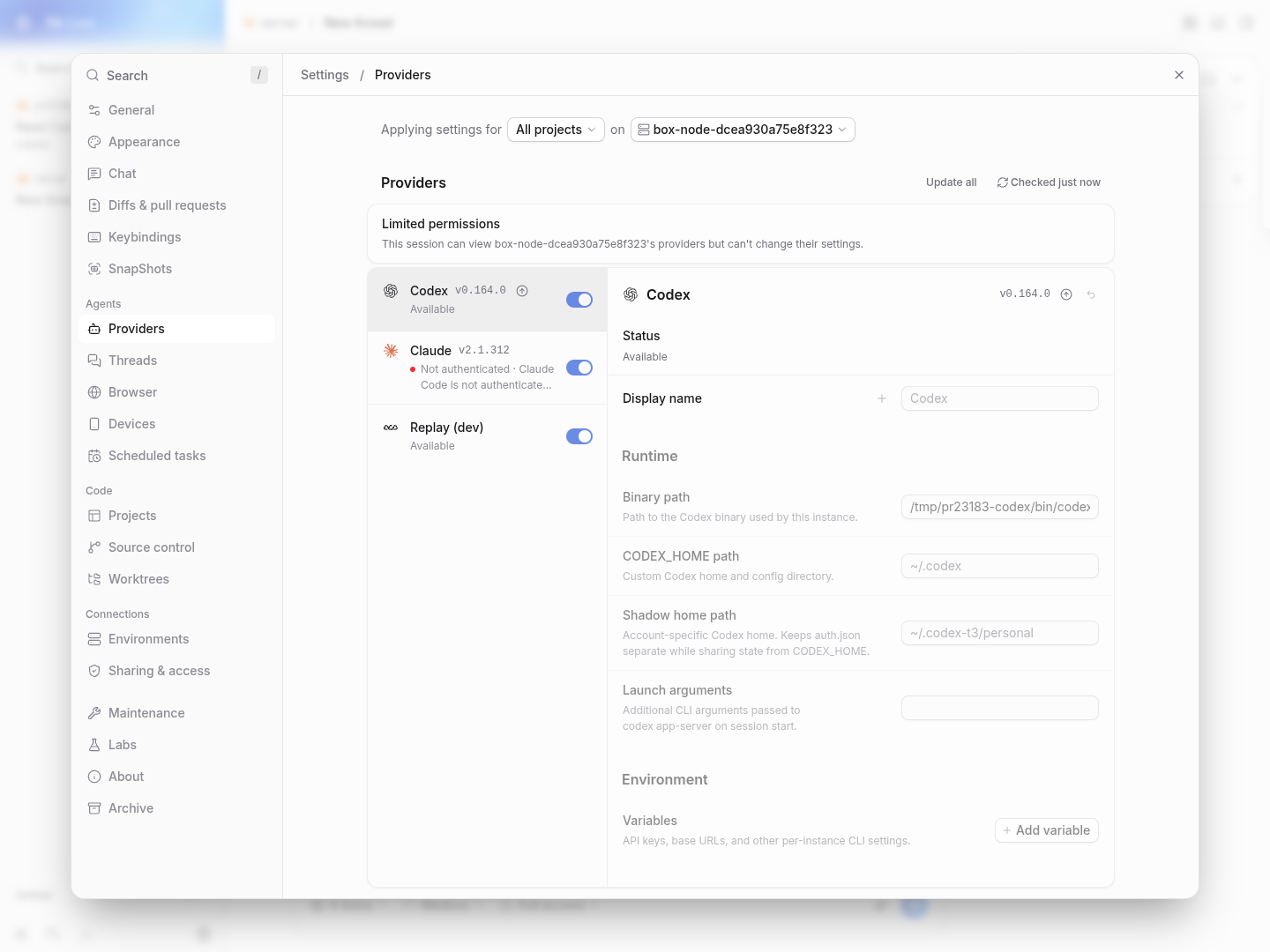Click the Codex logo in provider list

pyautogui.click(x=391, y=291)
